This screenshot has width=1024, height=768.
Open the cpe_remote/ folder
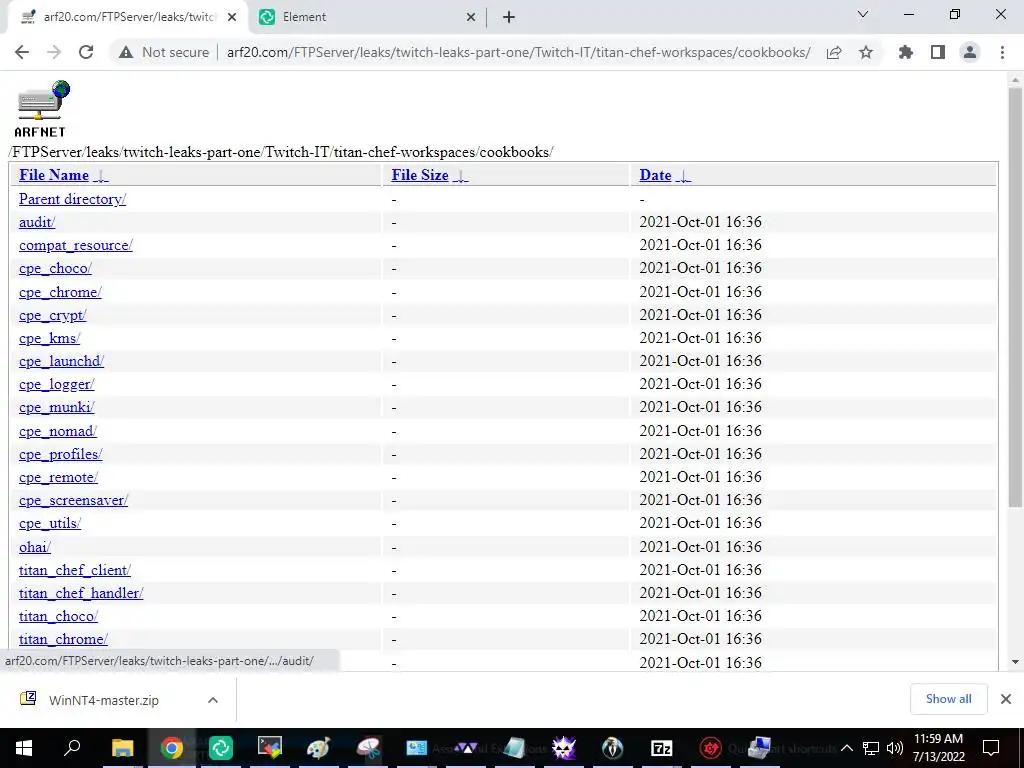58,477
